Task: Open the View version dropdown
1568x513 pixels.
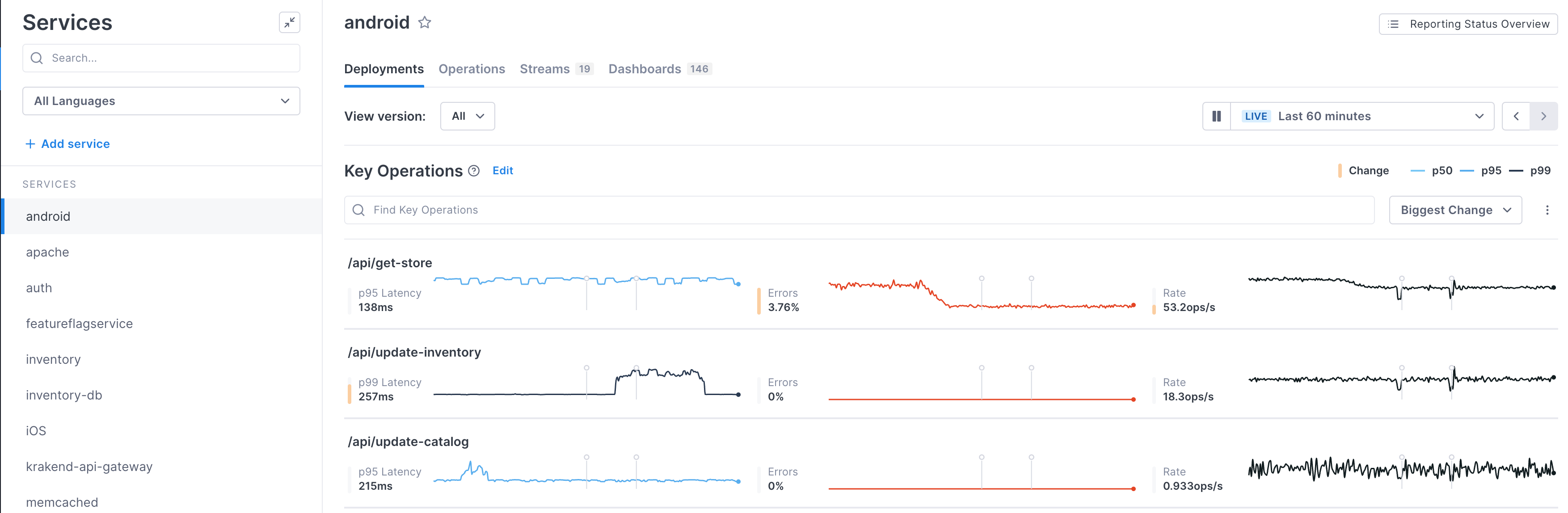Action: click(x=468, y=116)
